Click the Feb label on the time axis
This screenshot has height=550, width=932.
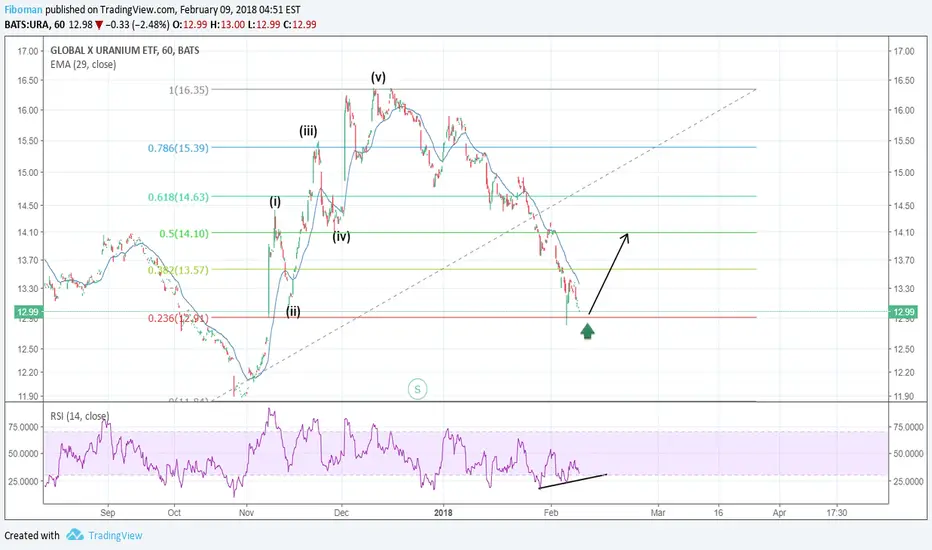[x=551, y=513]
